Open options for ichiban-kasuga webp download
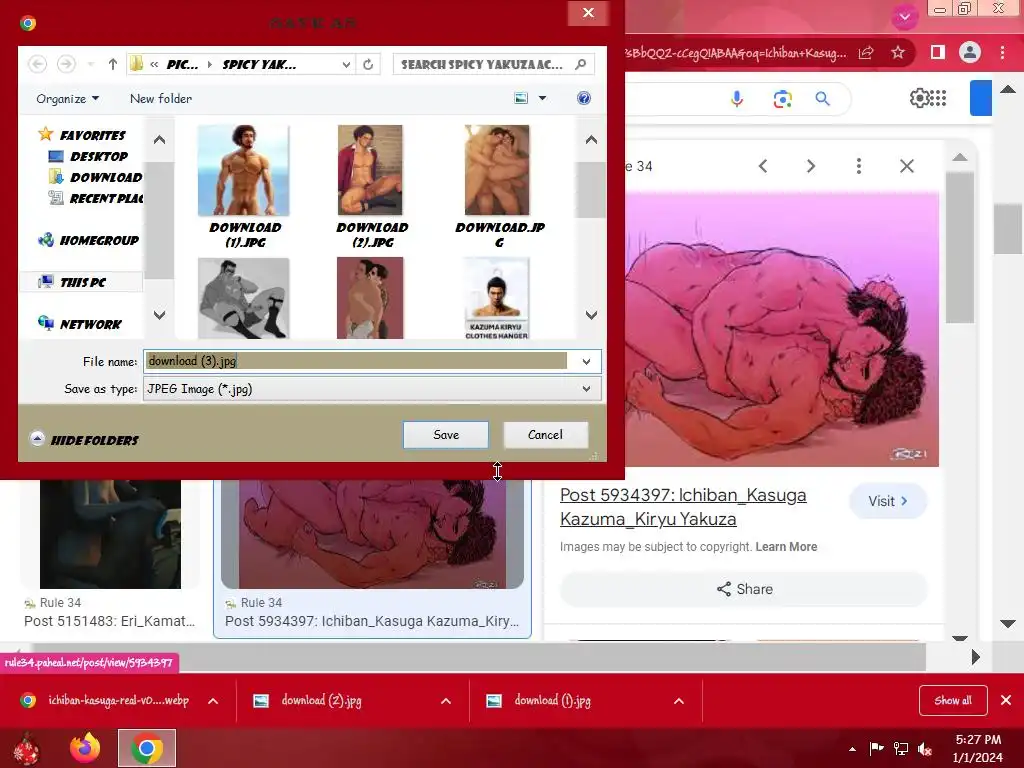 (213, 701)
